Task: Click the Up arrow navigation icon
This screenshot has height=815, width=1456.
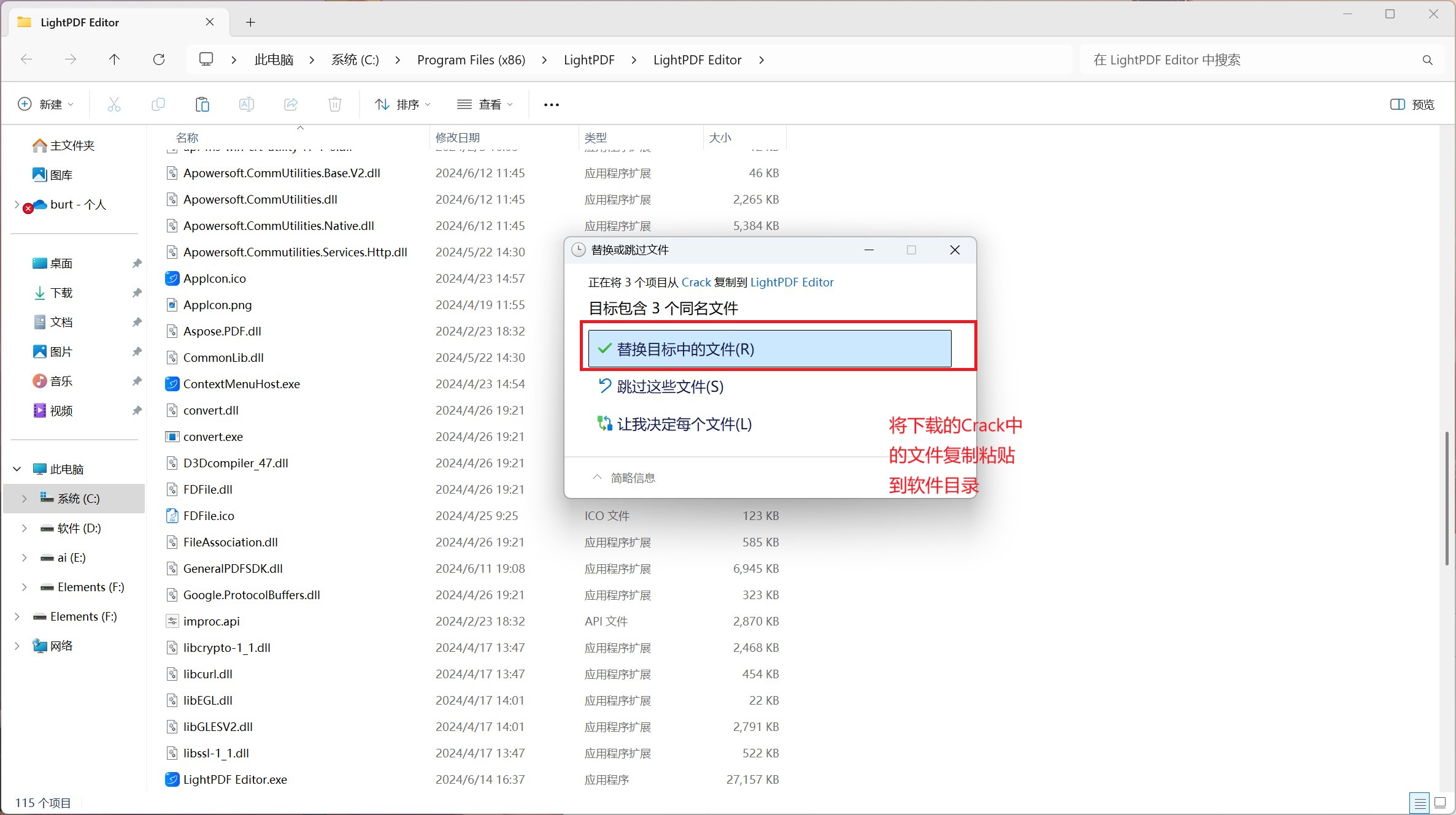Action: tap(114, 59)
